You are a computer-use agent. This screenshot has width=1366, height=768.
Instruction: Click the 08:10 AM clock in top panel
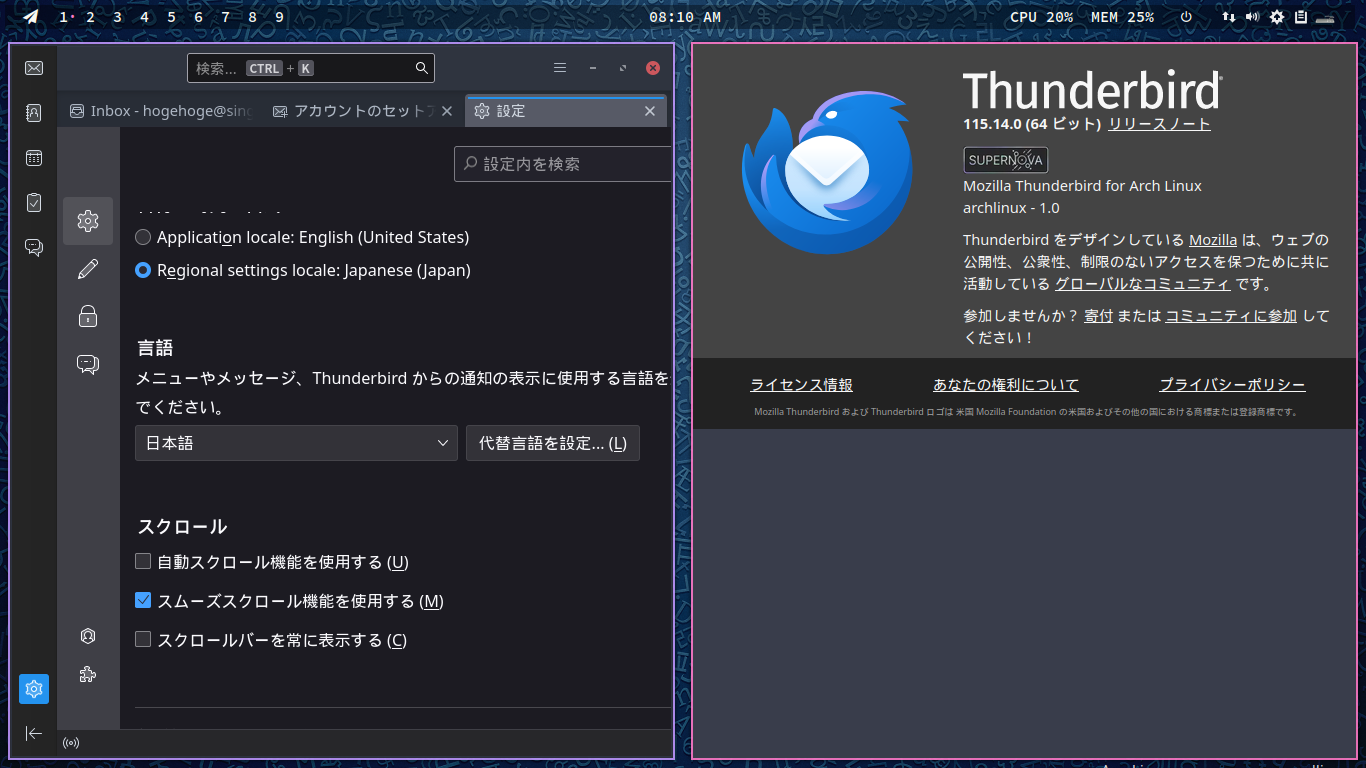click(685, 17)
